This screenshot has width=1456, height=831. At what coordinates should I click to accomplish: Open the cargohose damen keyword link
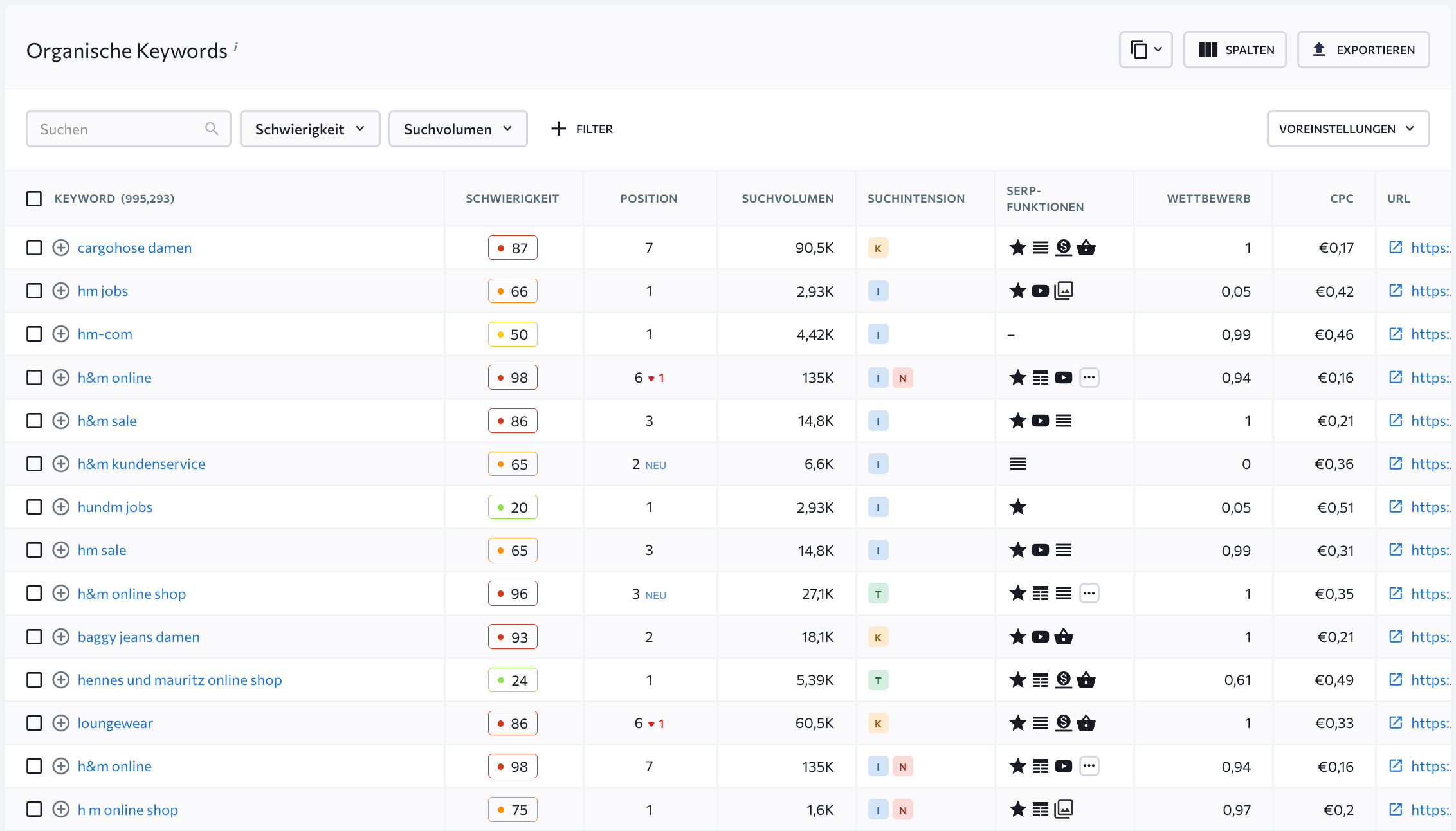pyautogui.click(x=134, y=248)
